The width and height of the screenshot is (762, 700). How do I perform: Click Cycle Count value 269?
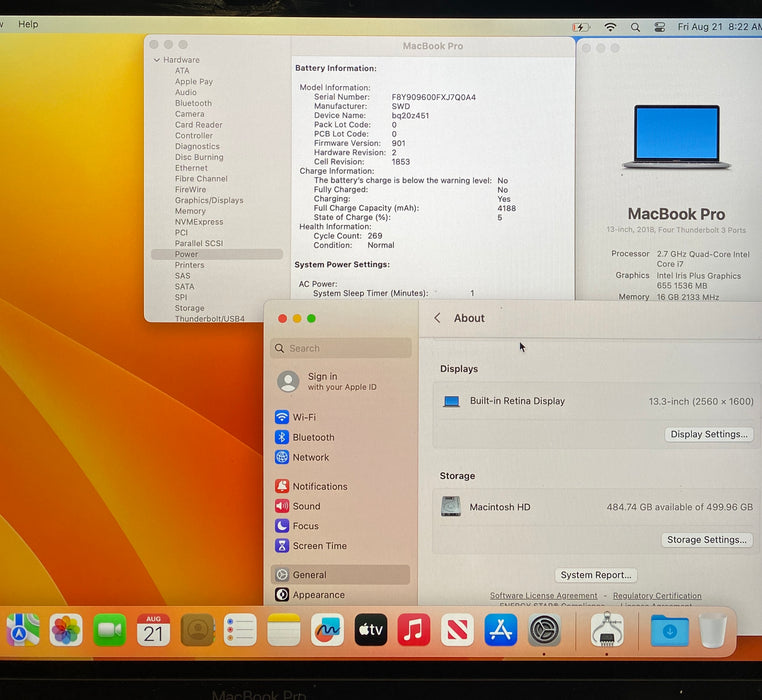(375, 236)
